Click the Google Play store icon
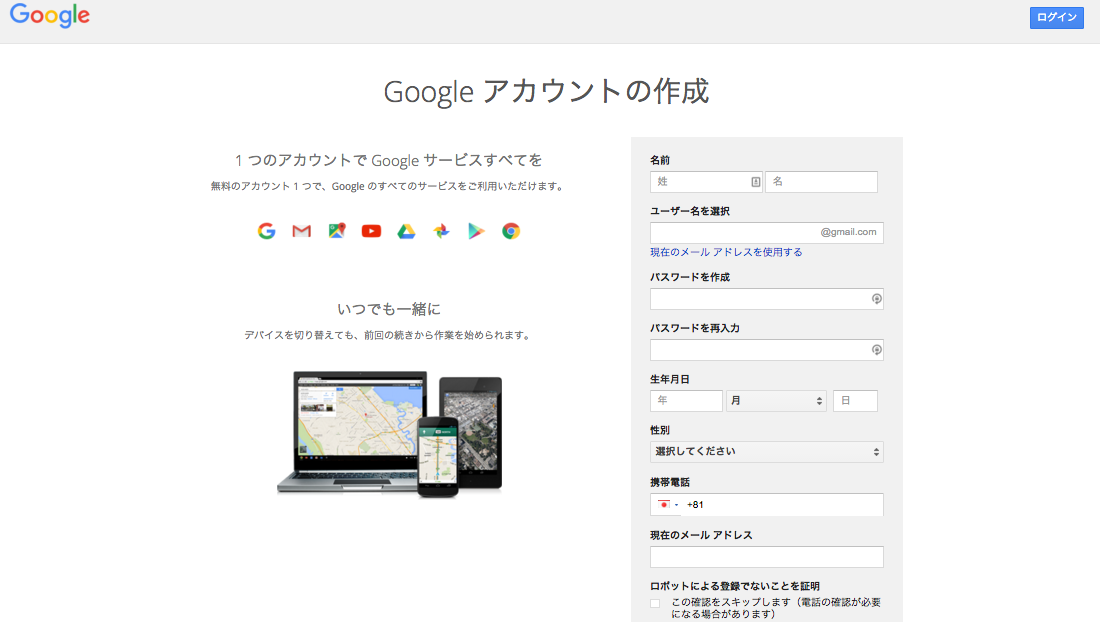The image size is (1100, 622). 476,231
